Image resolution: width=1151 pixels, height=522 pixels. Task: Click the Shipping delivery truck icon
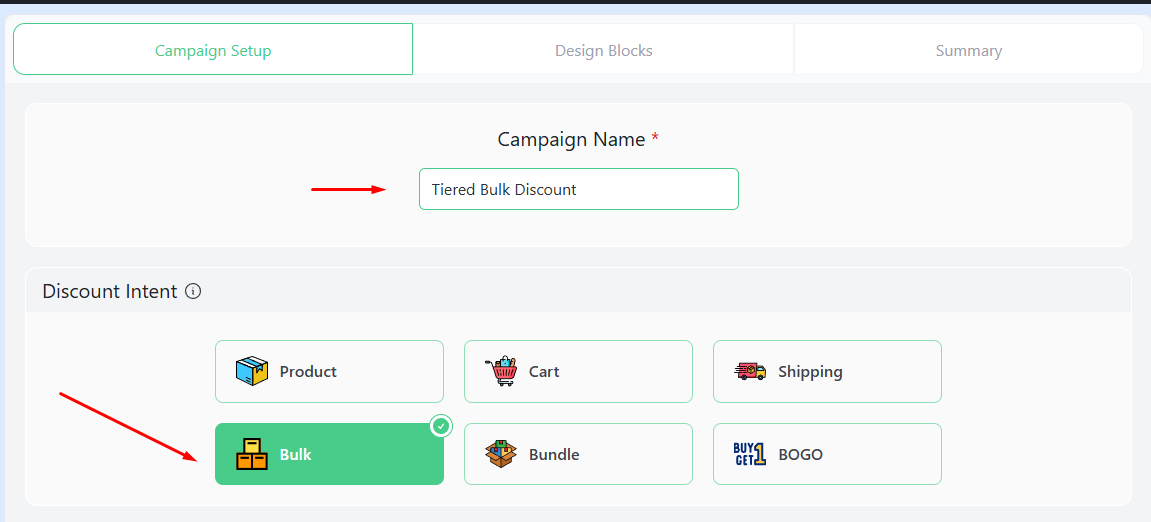[750, 371]
